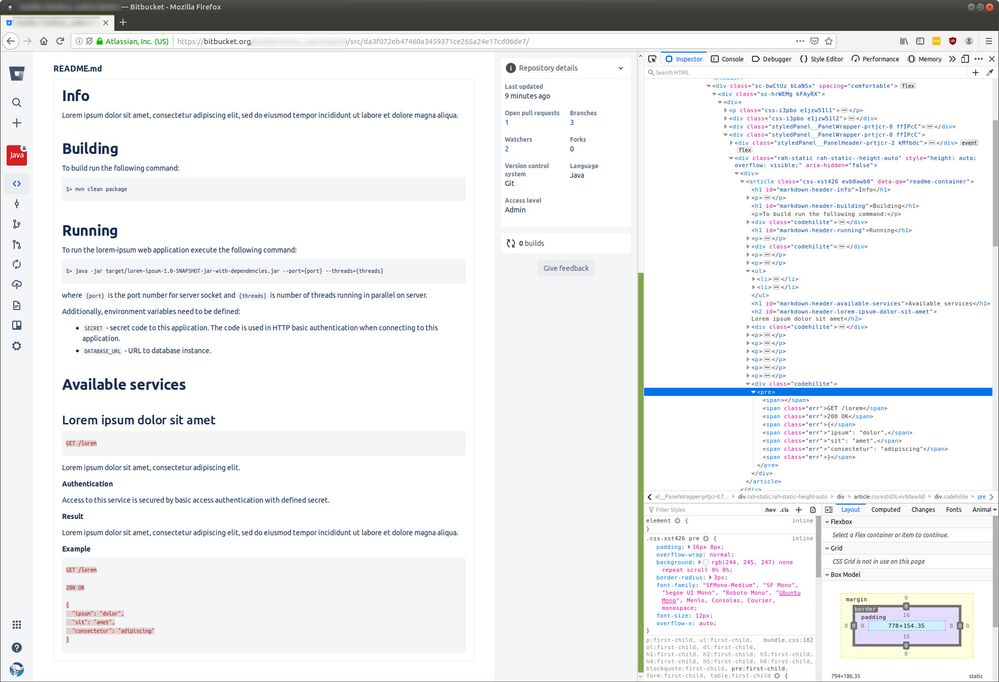Toggle the :hov pseudo-class panel in Rules
The image size is (999, 682).
point(770,510)
